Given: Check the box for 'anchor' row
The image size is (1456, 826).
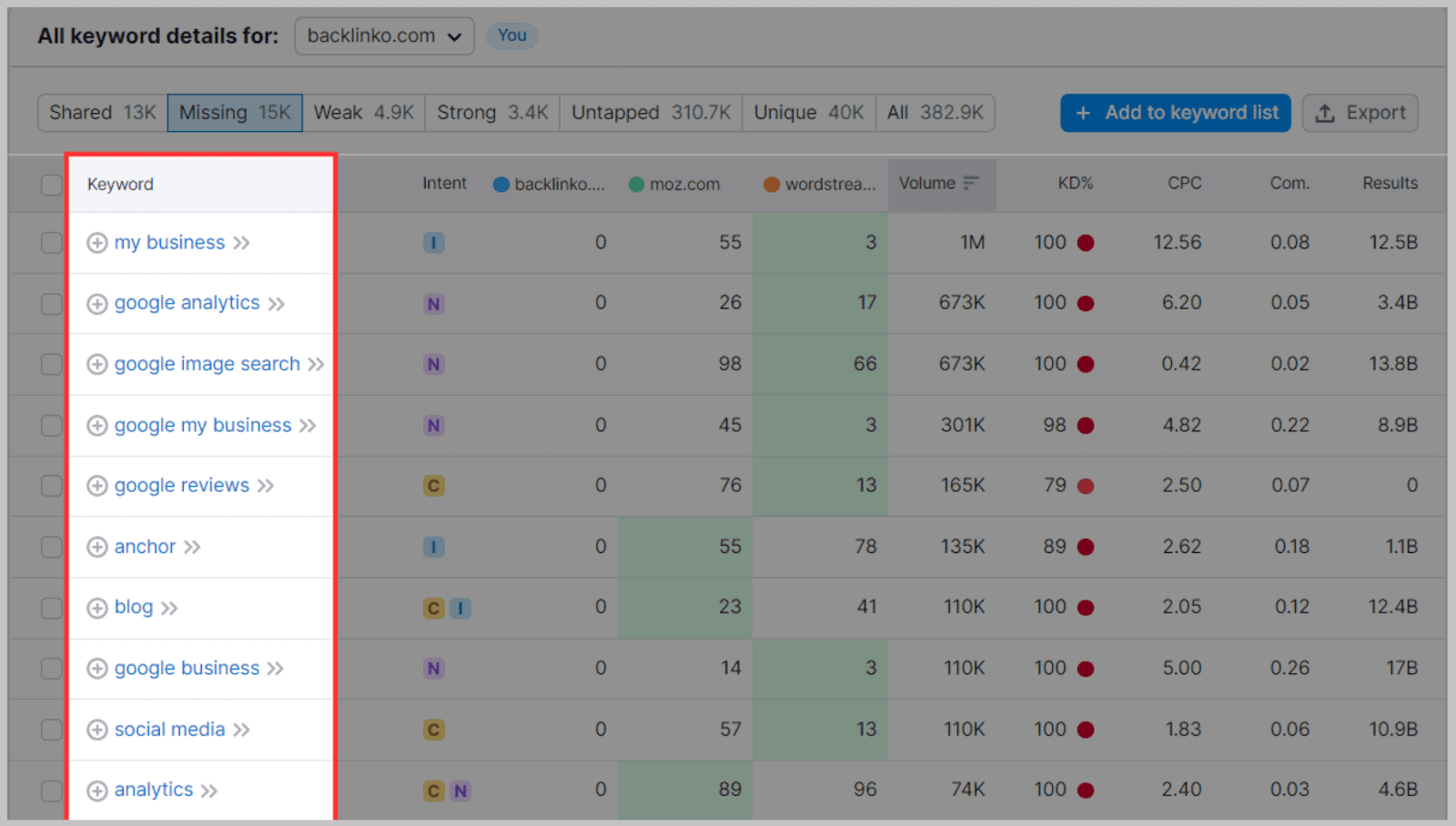Looking at the screenshot, I should click(x=52, y=547).
